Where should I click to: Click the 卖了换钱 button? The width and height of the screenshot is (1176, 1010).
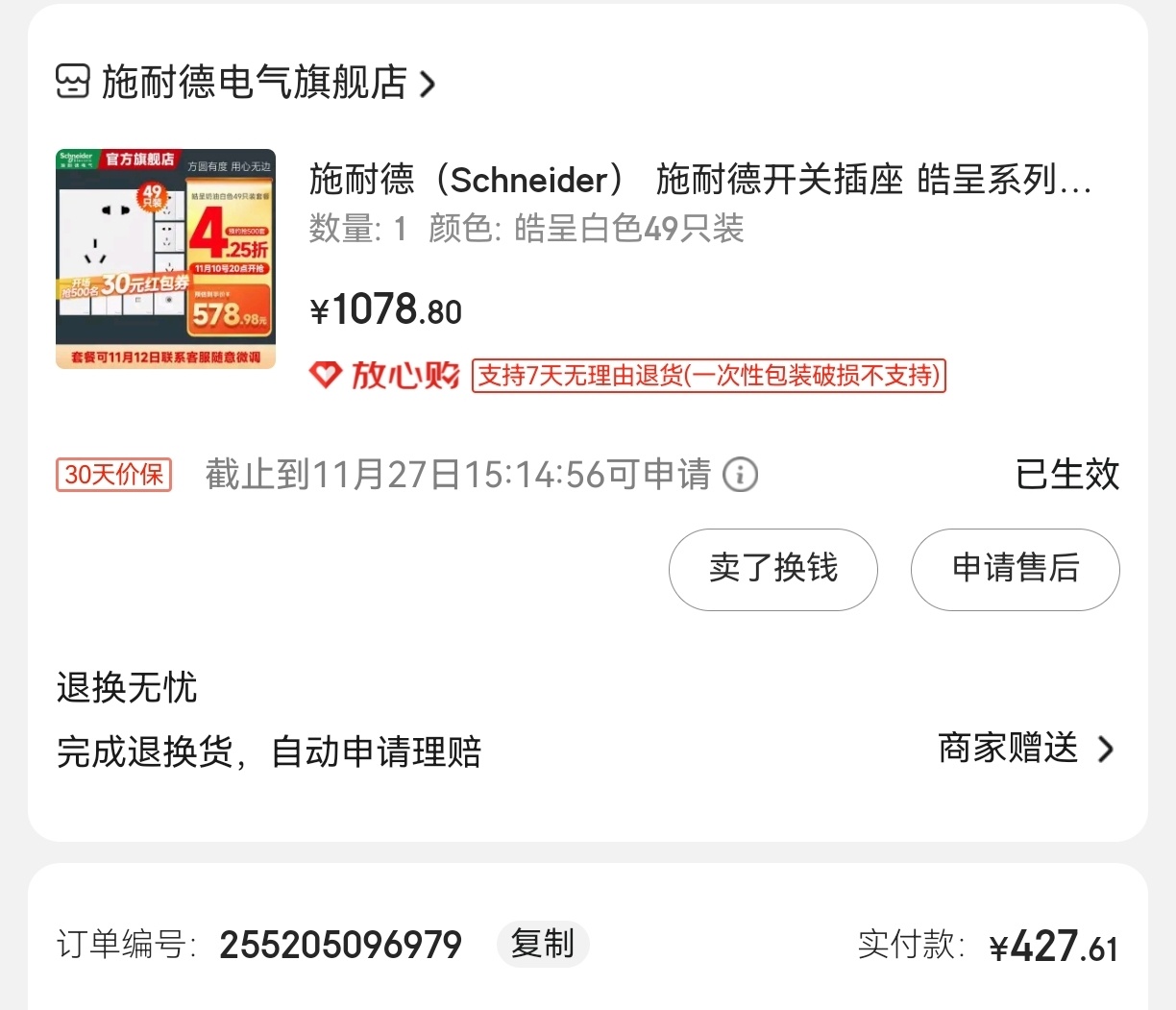click(773, 569)
